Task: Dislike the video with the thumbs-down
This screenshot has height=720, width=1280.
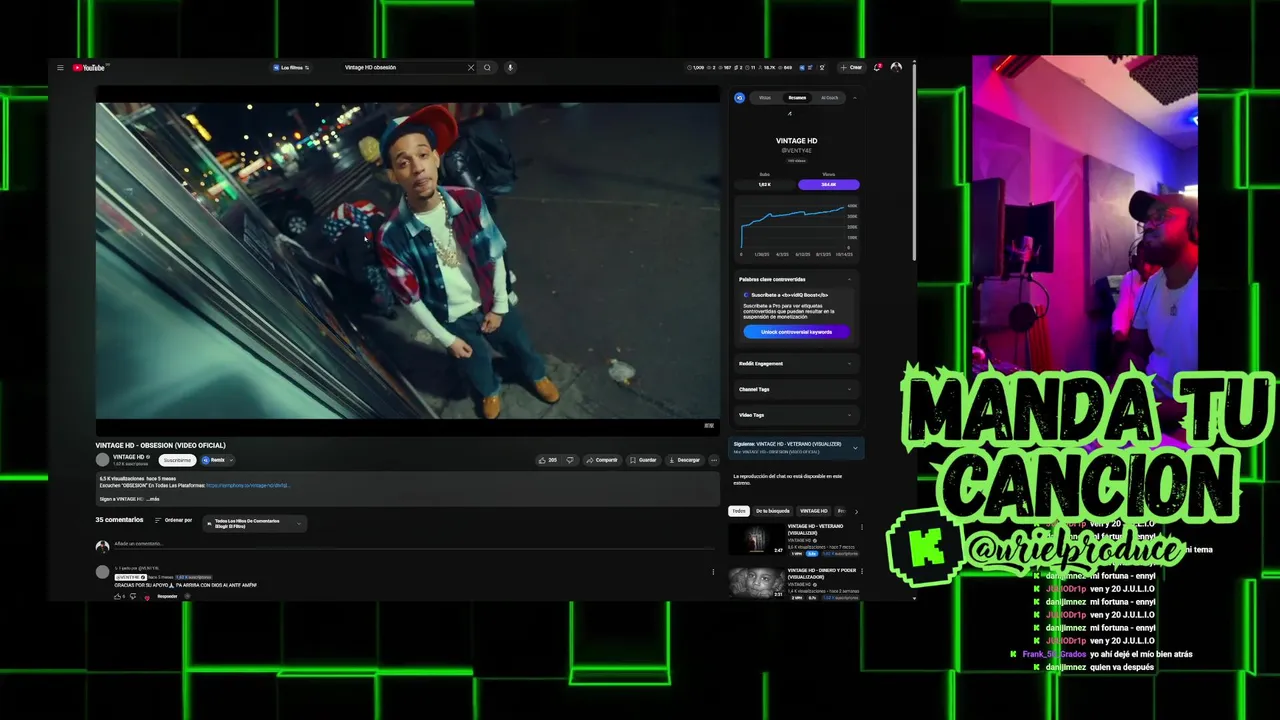Action: (x=570, y=460)
